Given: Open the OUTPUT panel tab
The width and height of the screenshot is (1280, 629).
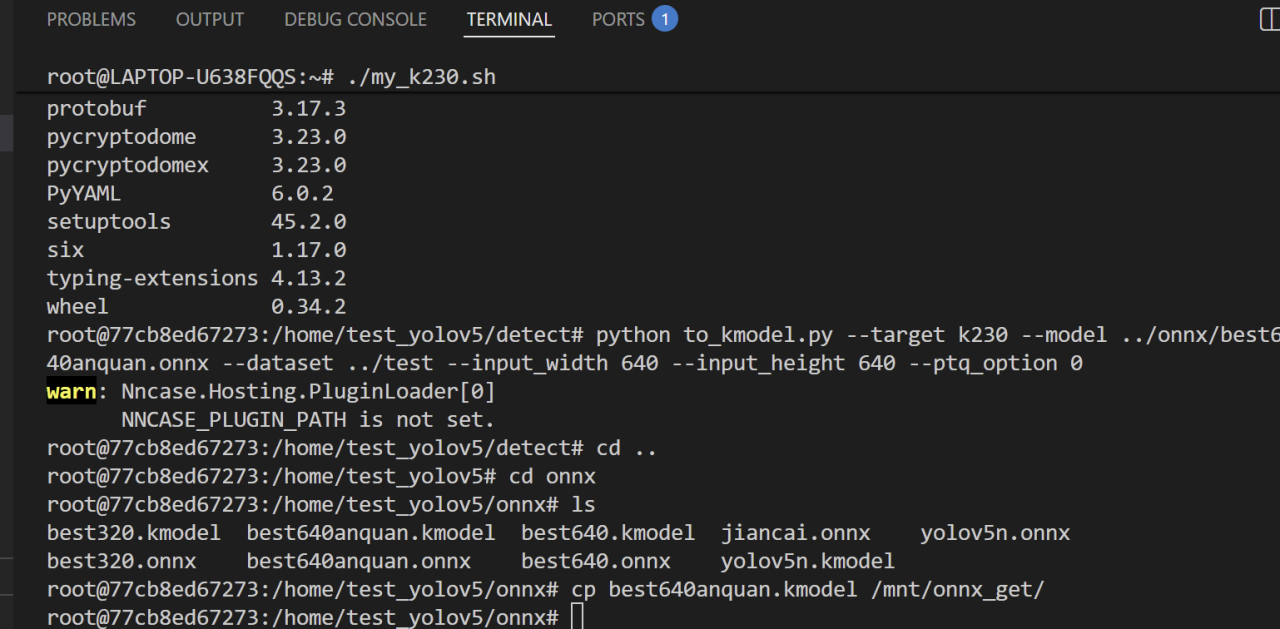Looking at the screenshot, I should pos(210,19).
